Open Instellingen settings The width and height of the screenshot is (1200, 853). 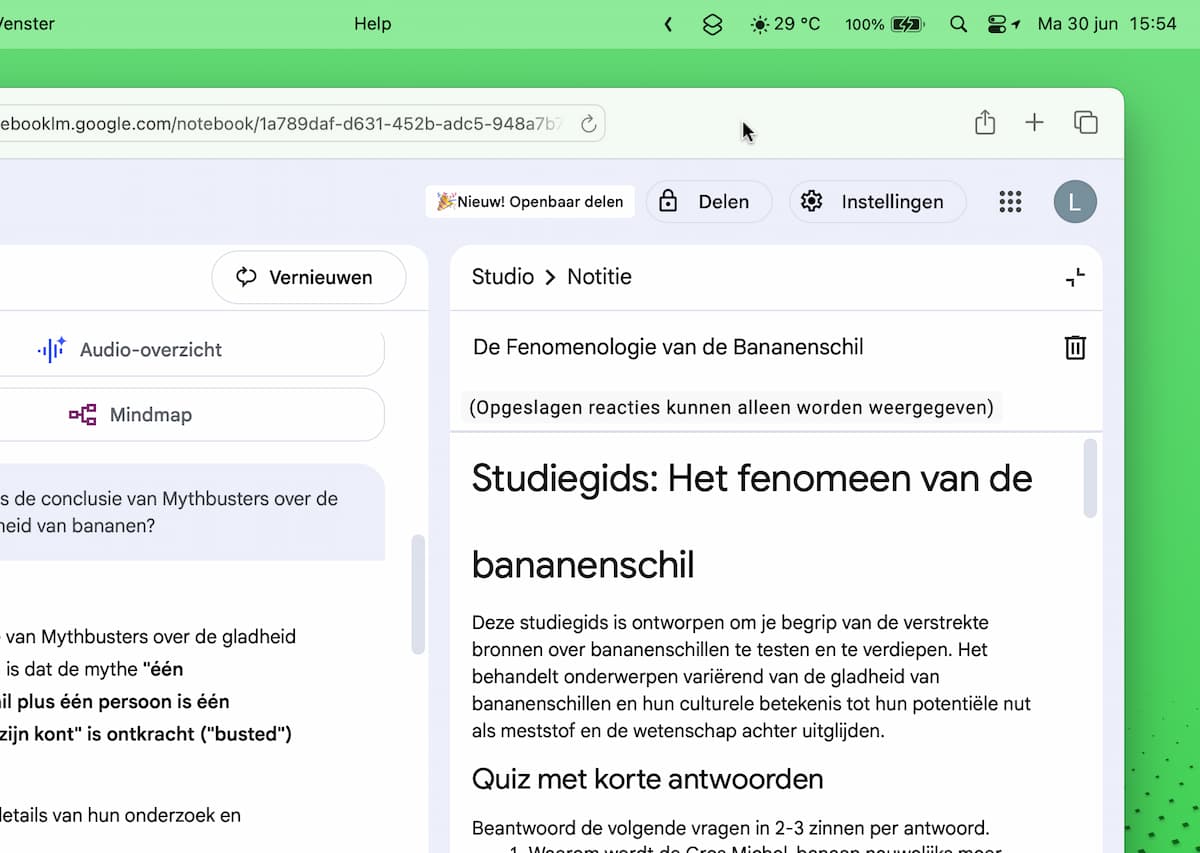877,202
